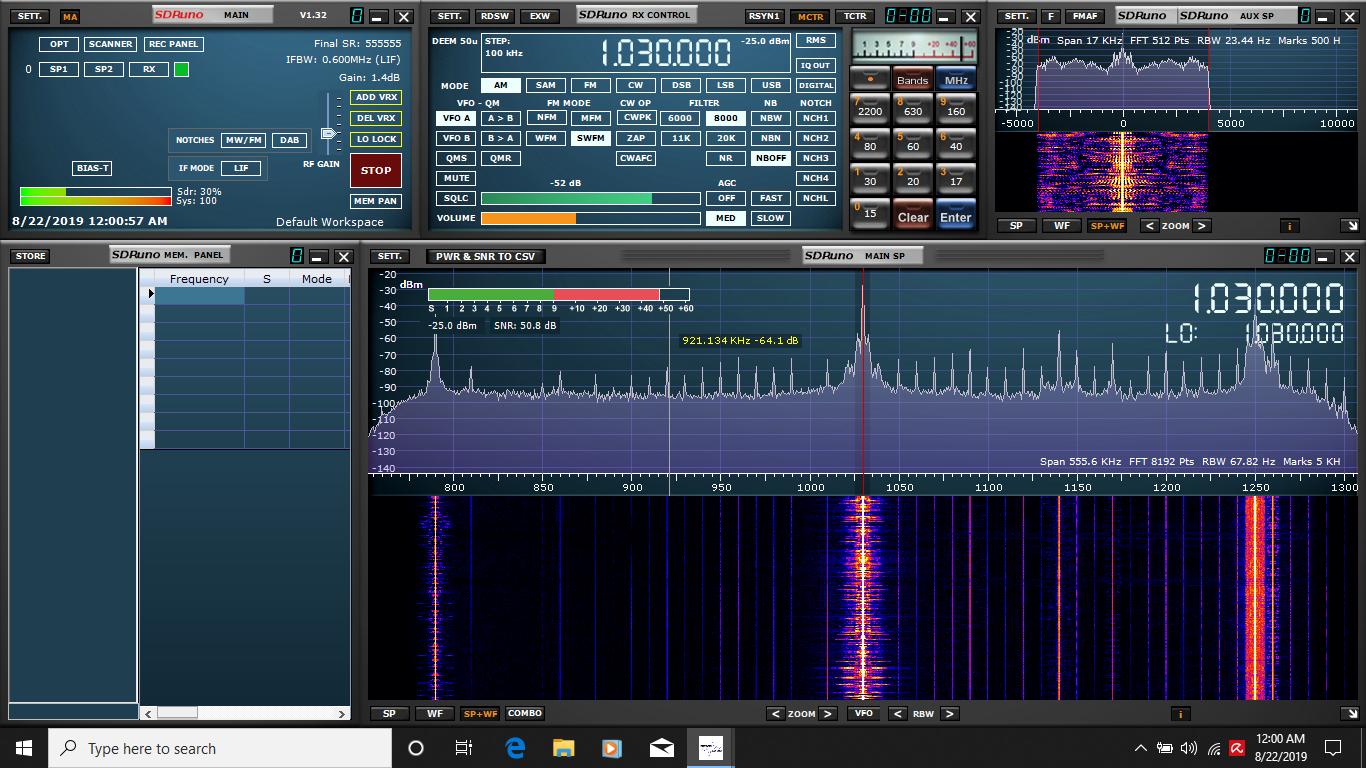Open Windows Start menu
The image size is (1366, 768).
(x=24, y=748)
